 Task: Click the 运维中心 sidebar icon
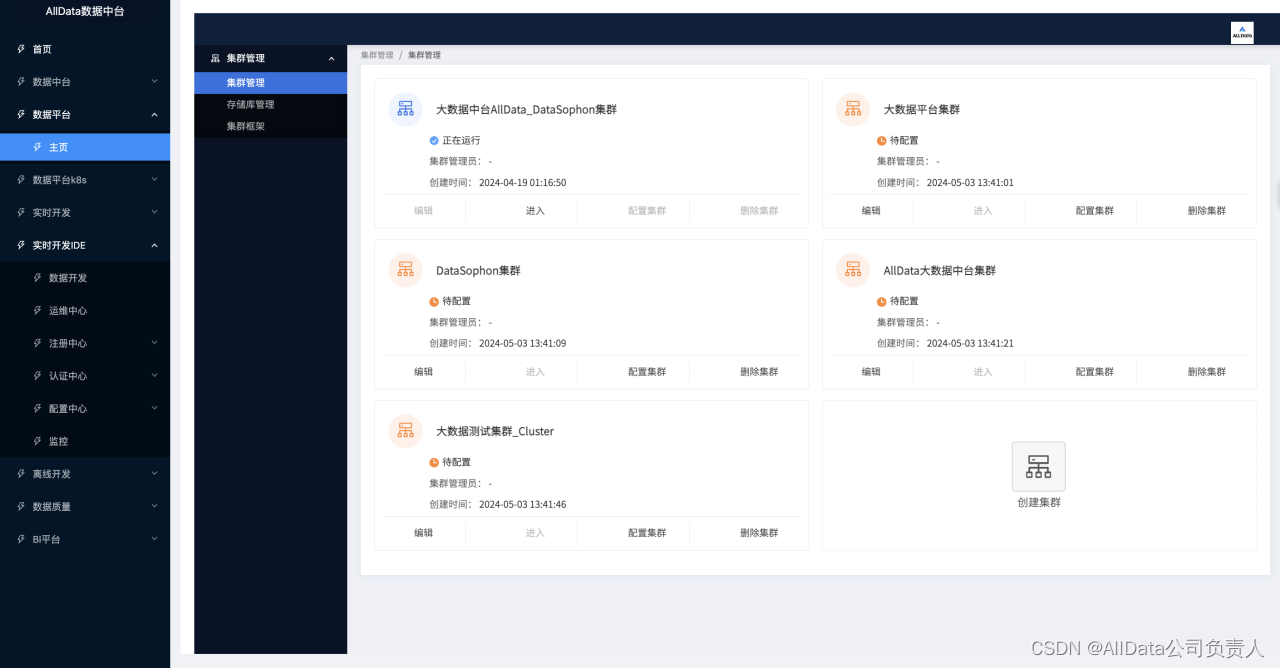point(38,311)
